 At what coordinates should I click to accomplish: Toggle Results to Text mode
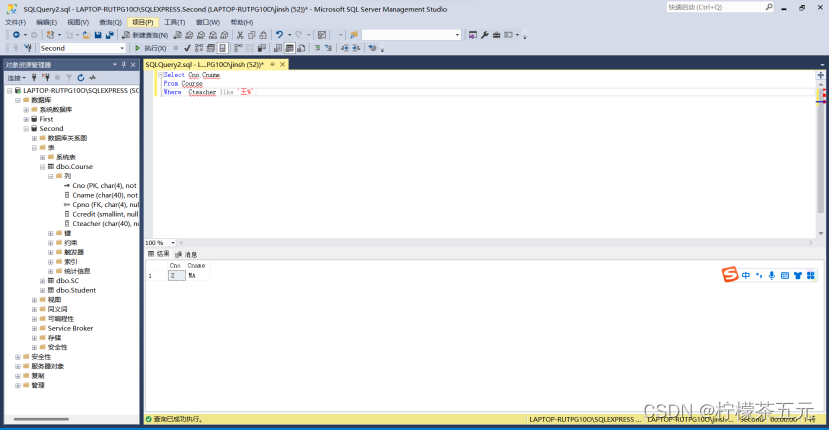click(278, 48)
